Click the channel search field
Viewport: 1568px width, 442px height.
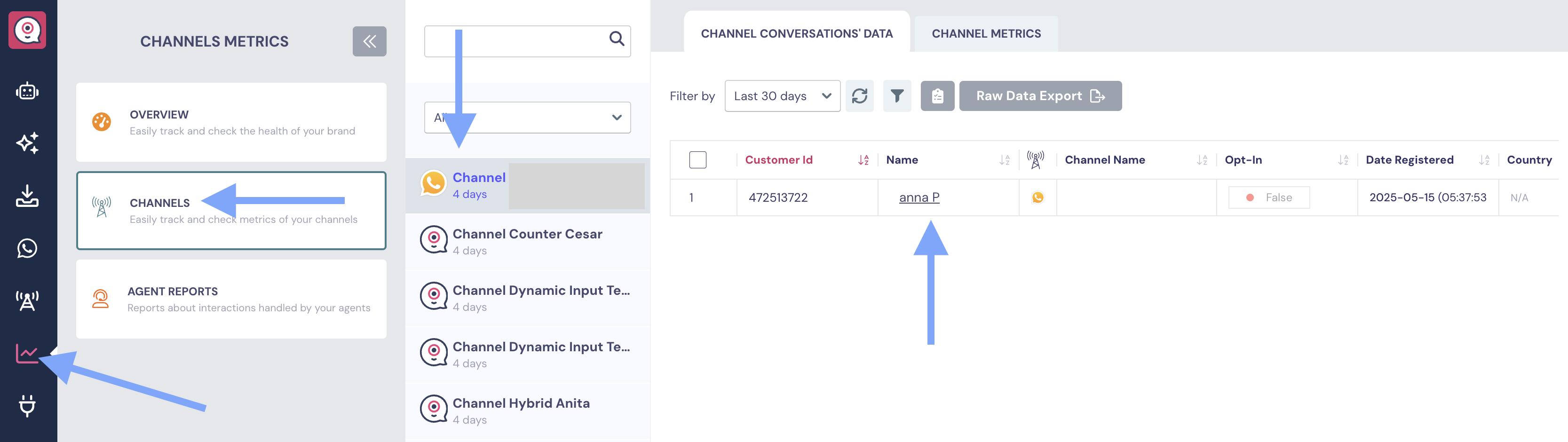(x=527, y=41)
